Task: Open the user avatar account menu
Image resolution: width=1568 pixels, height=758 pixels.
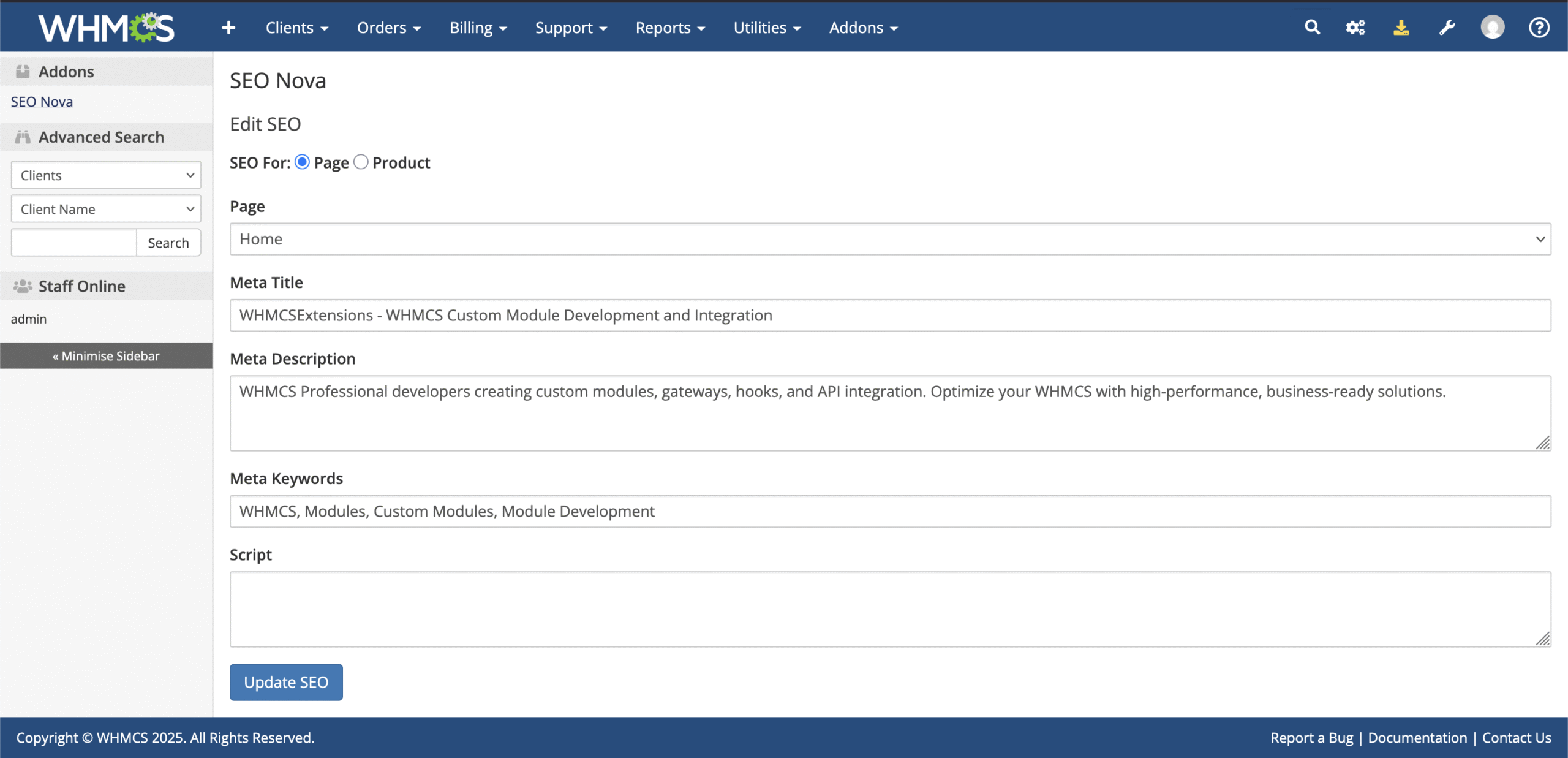Action: (1493, 28)
